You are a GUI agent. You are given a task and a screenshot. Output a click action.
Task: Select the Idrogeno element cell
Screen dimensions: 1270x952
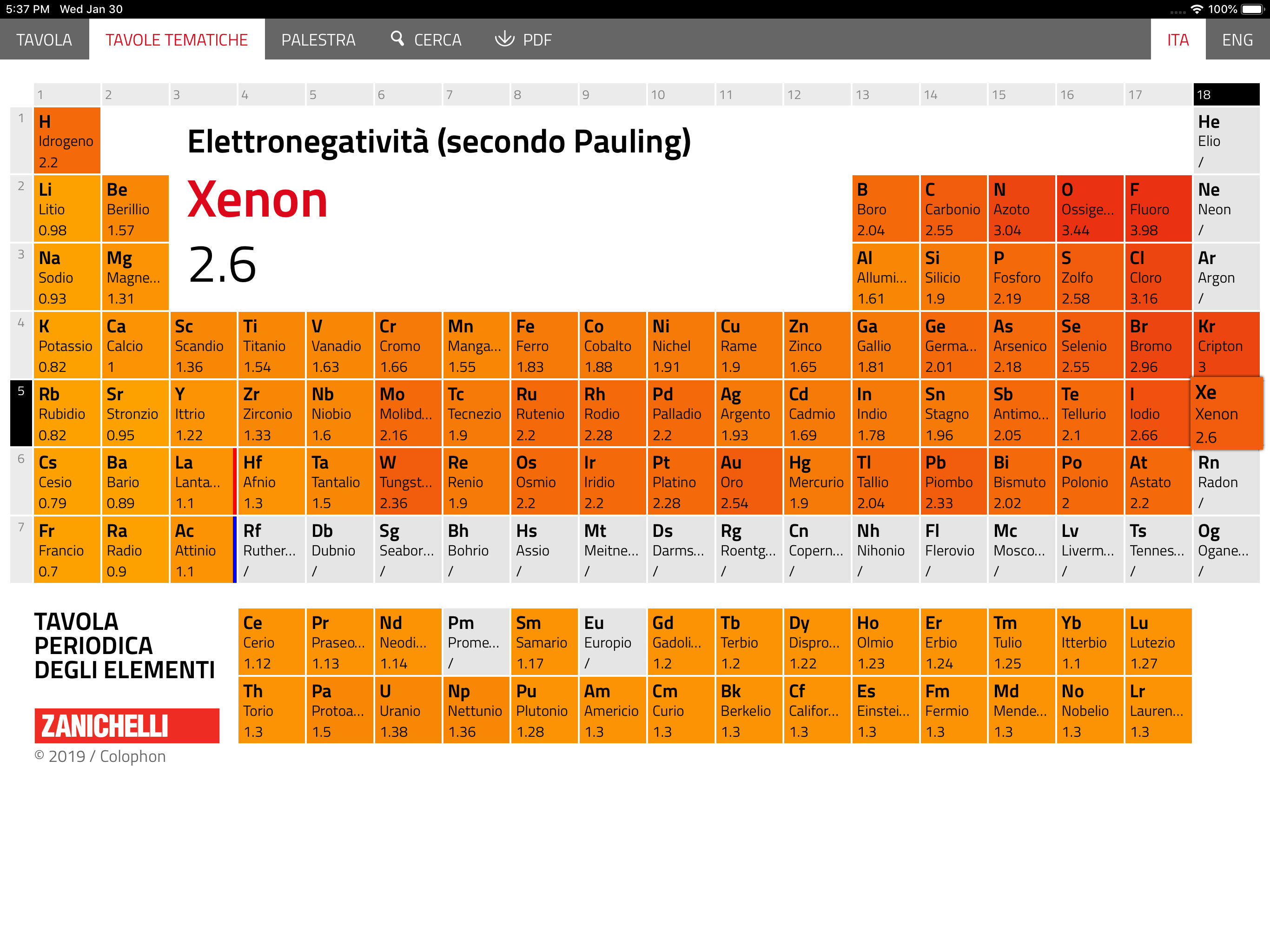click(x=66, y=141)
